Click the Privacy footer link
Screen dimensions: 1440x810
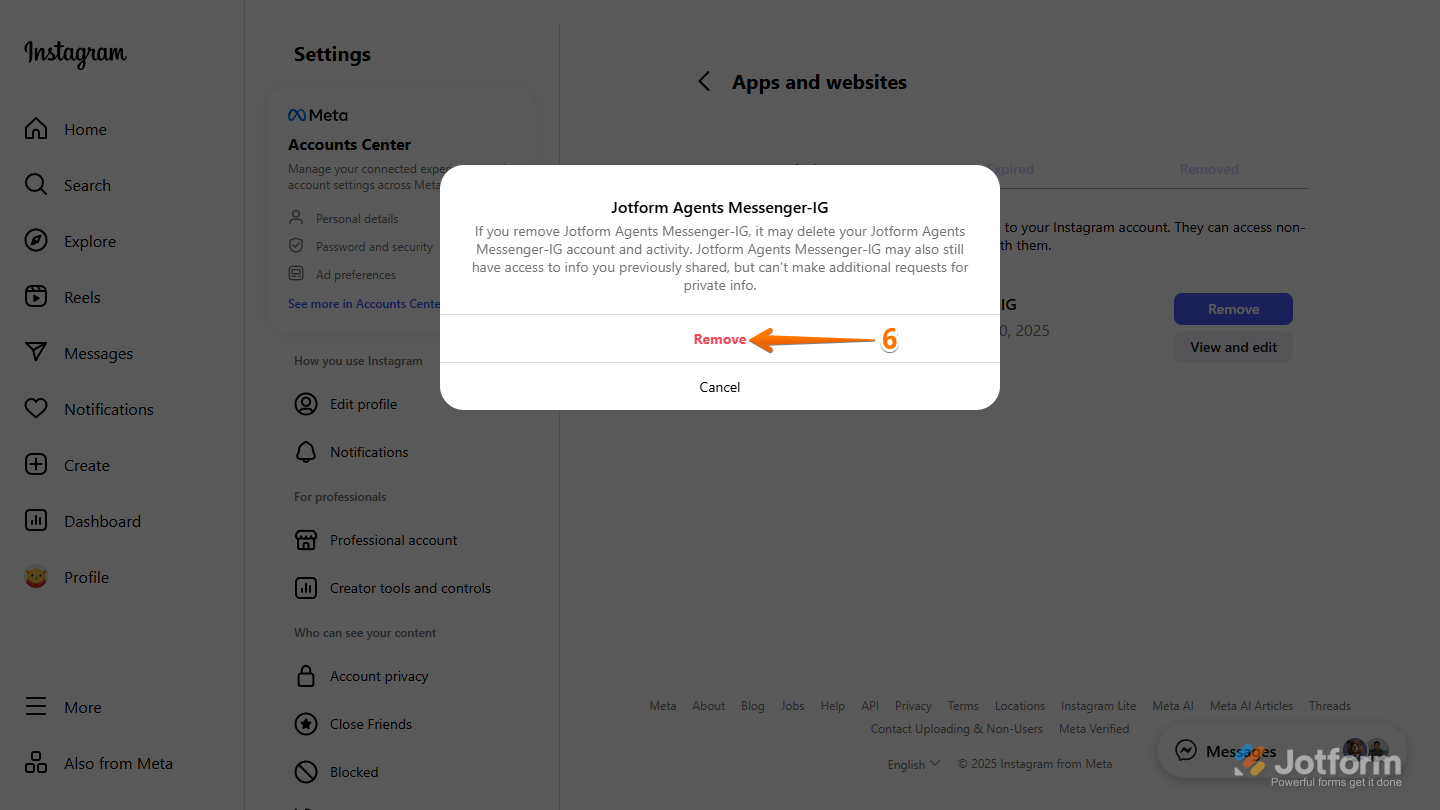tap(913, 706)
